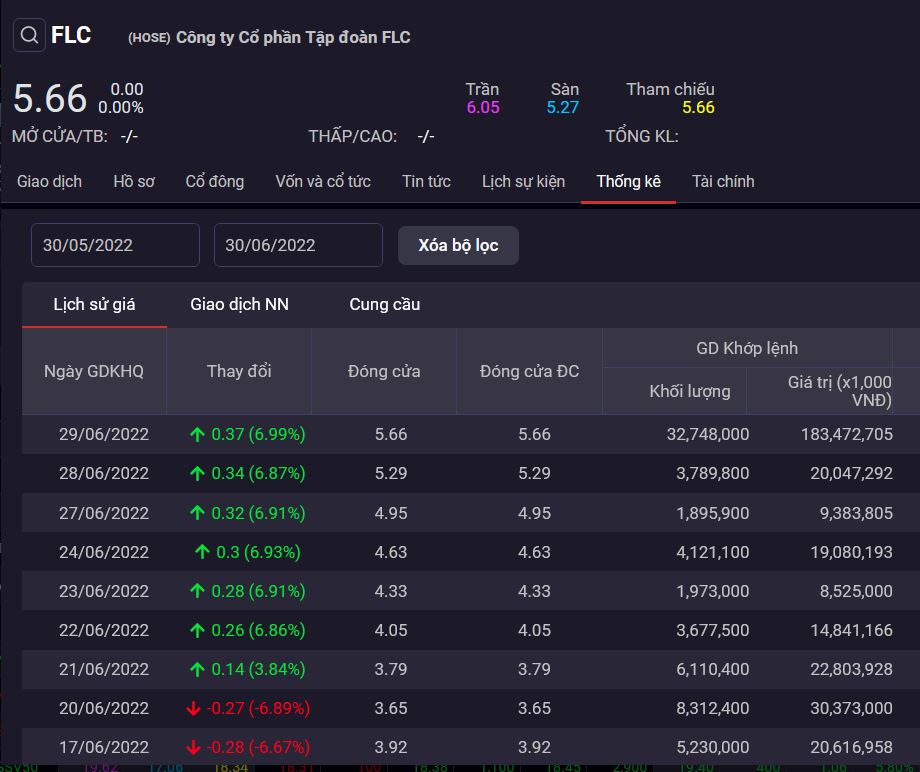Click the end date field 30/06/2022

pos(298,245)
